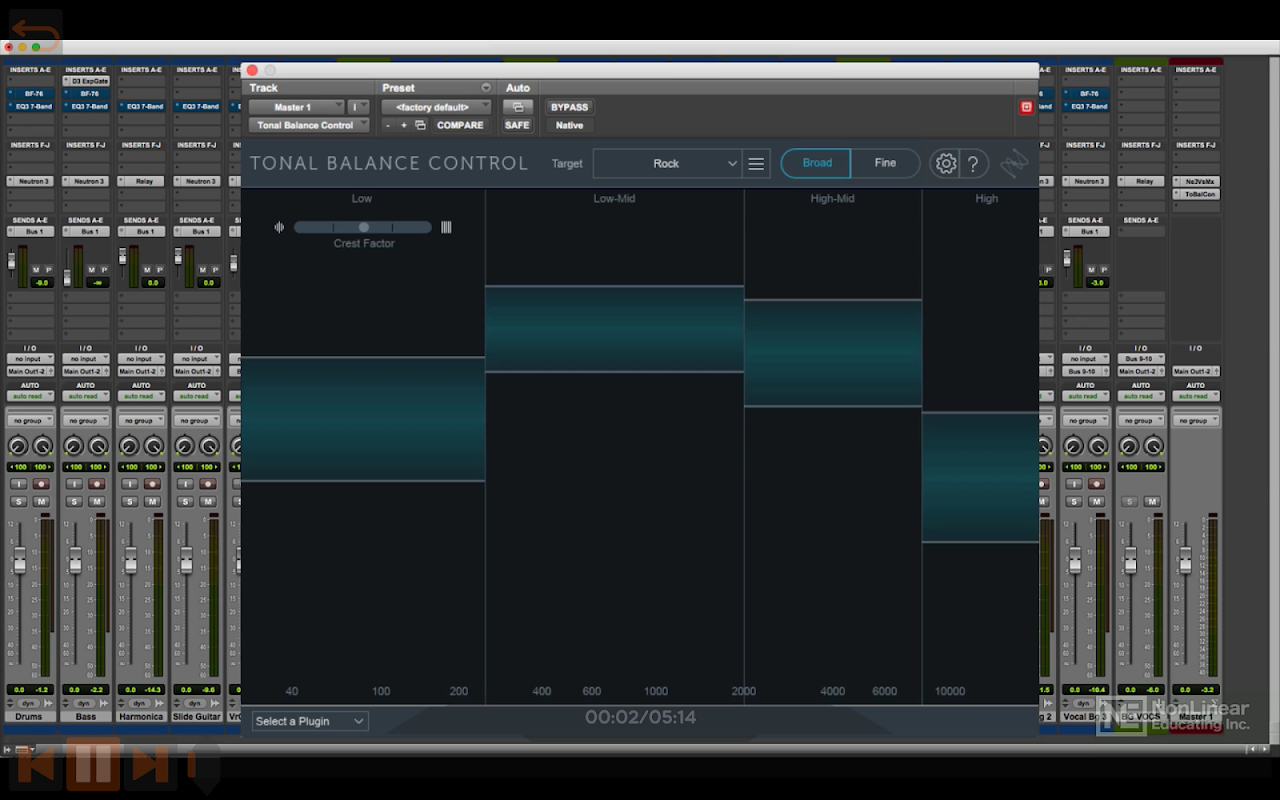The image size is (1280, 800).
Task: Open the factory default preset dropdown
Action: coord(436,107)
